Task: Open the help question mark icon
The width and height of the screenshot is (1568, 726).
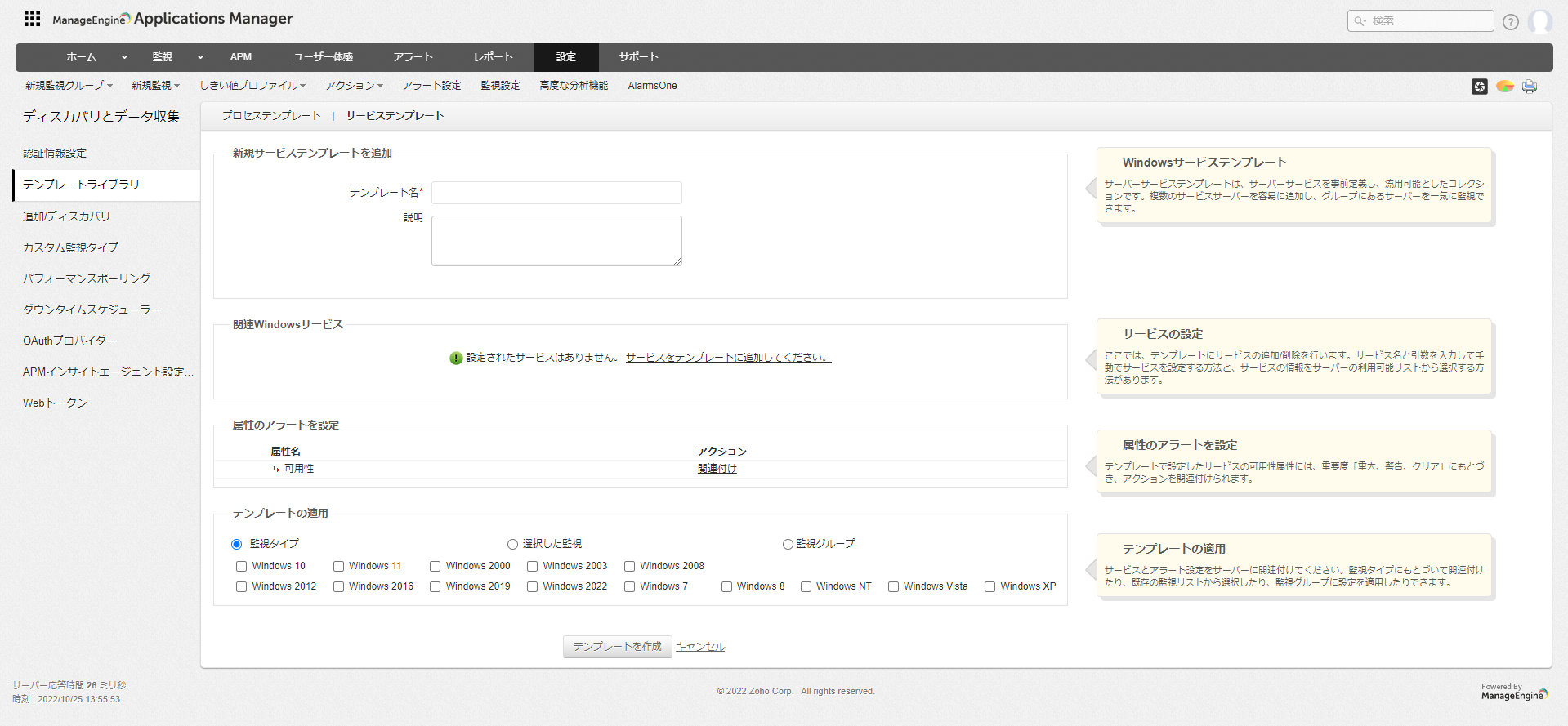Action: coord(1511,22)
